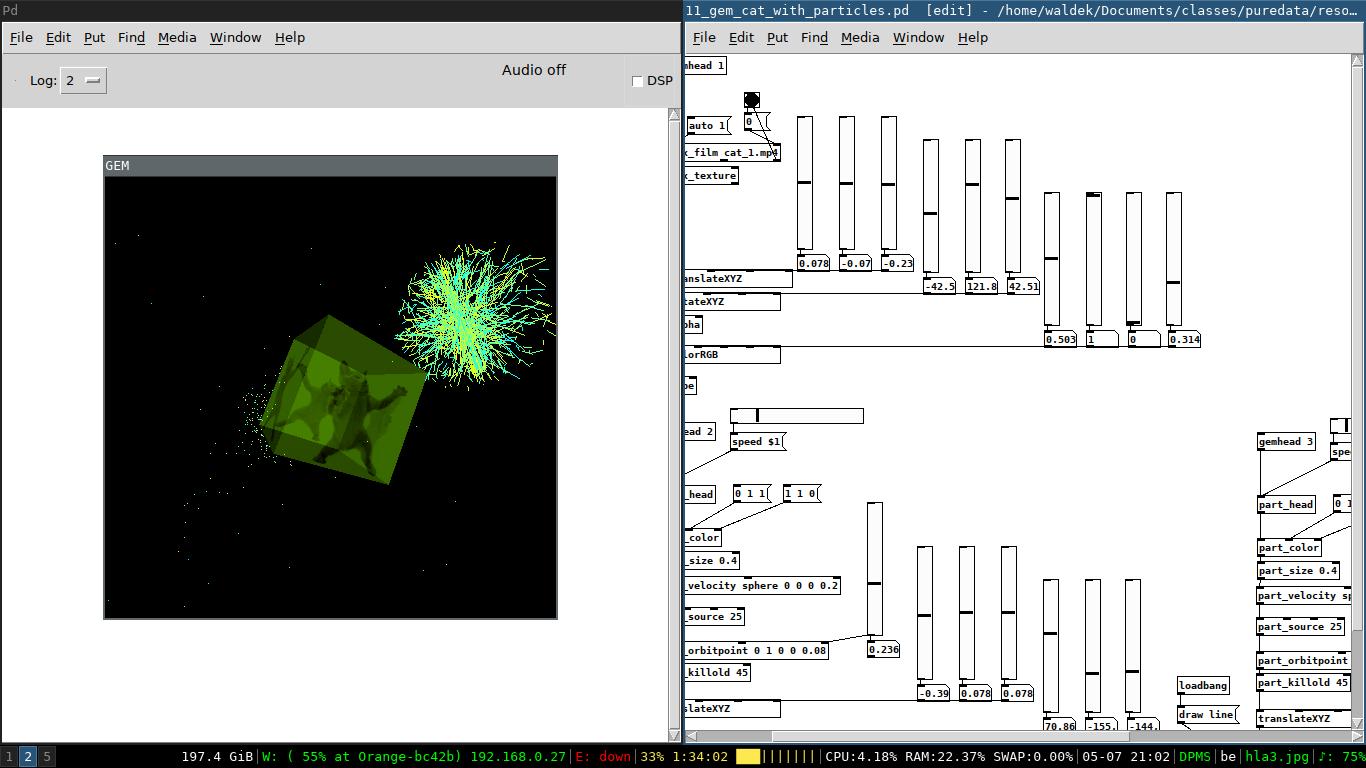
Task: Open Help menu in Pd main window
Action: 290,37
